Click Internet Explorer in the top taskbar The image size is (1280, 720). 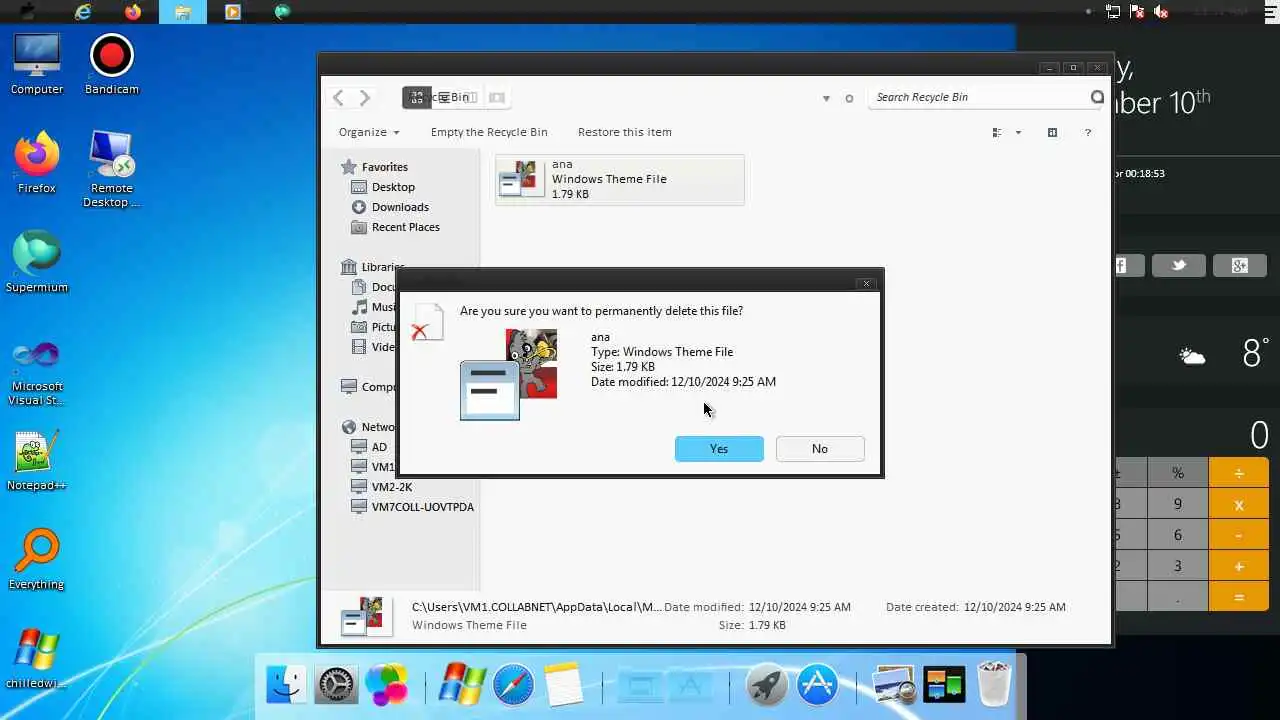click(x=83, y=12)
